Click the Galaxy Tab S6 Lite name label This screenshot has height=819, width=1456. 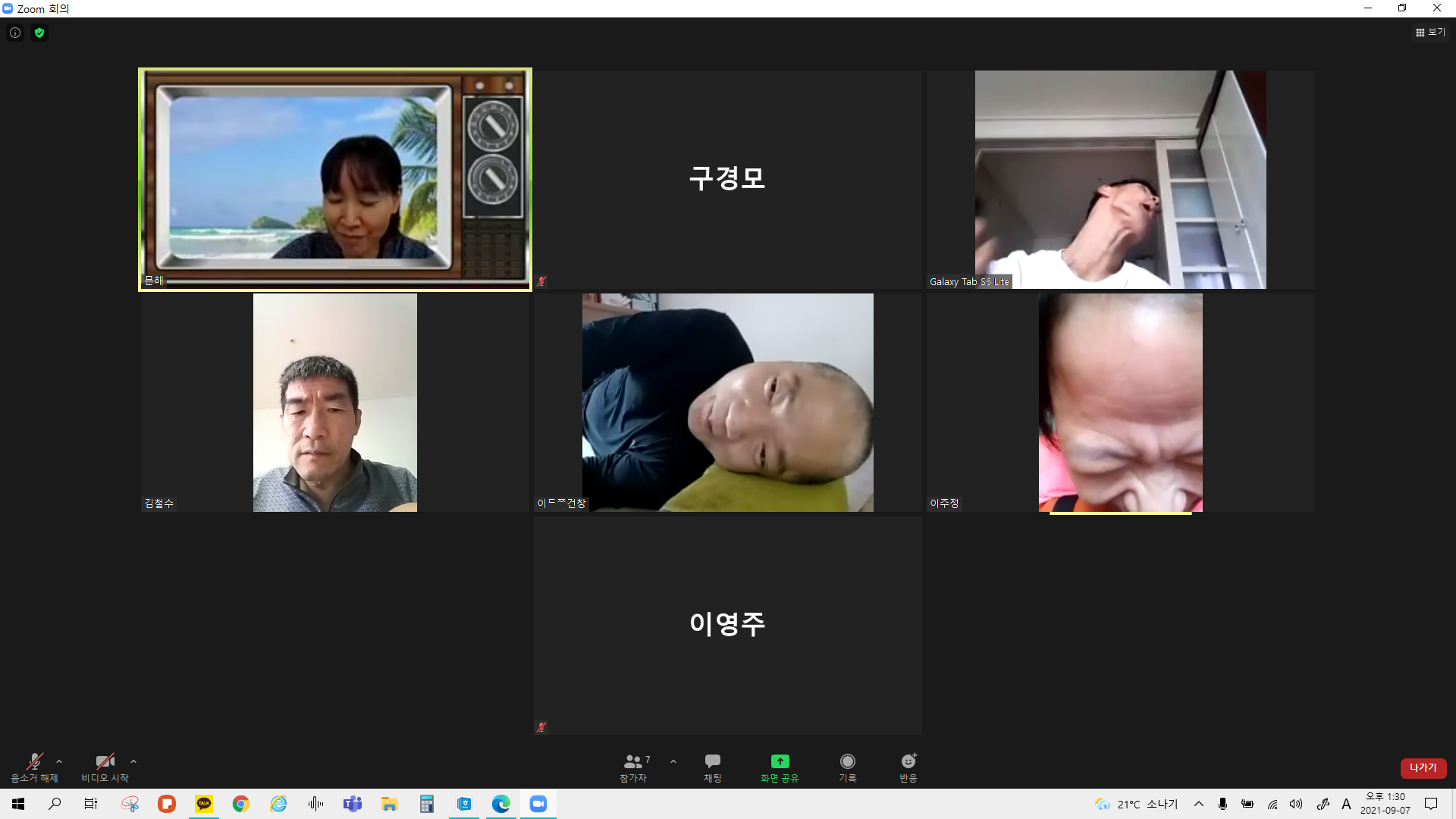(x=969, y=282)
